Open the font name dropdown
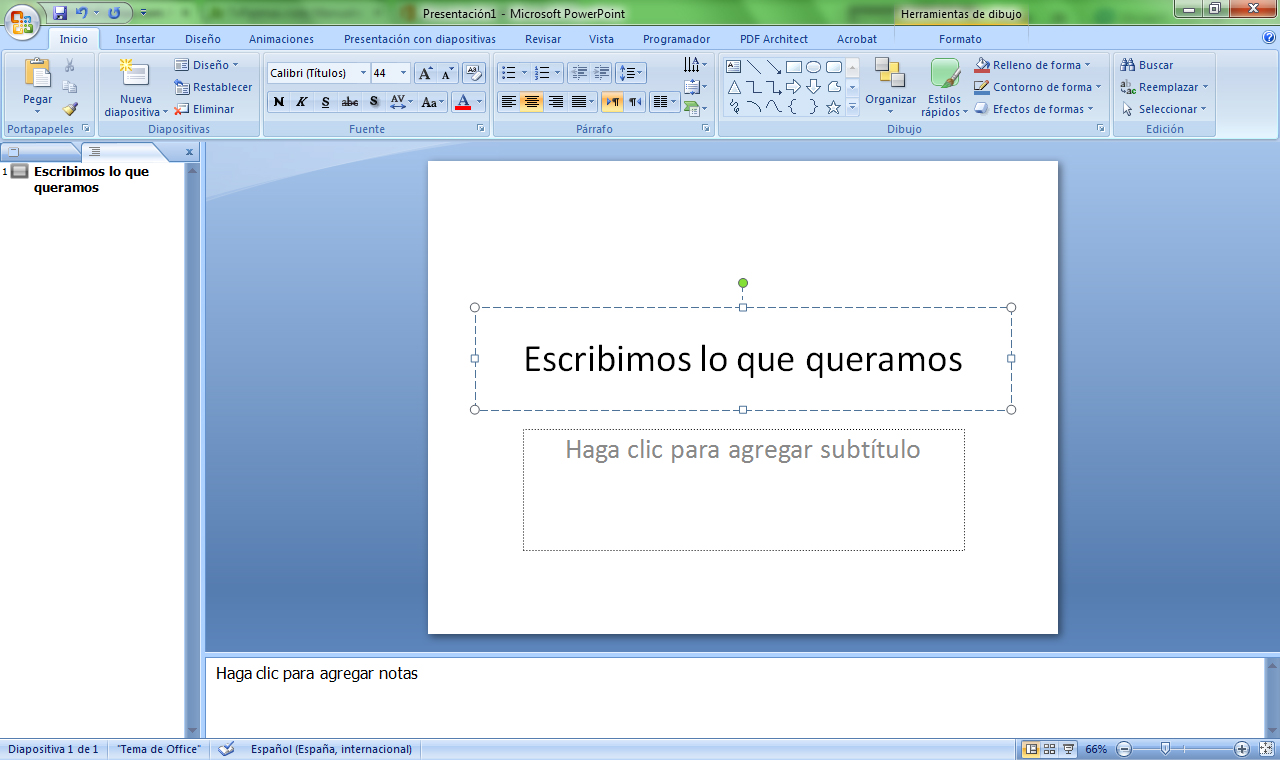Image resolution: width=1280 pixels, height=760 pixels. [x=364, y=73]
